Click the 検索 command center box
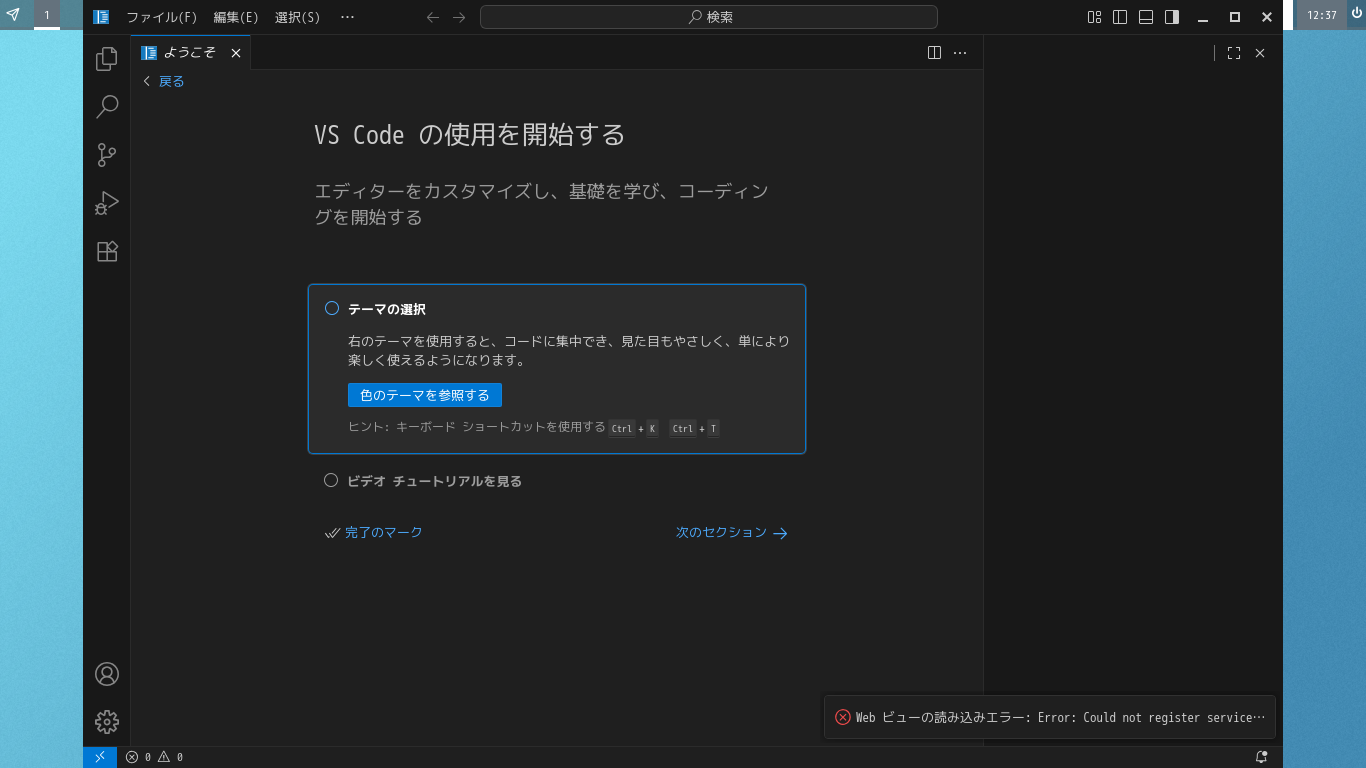 pyautogui.click(x=709, y=17)
